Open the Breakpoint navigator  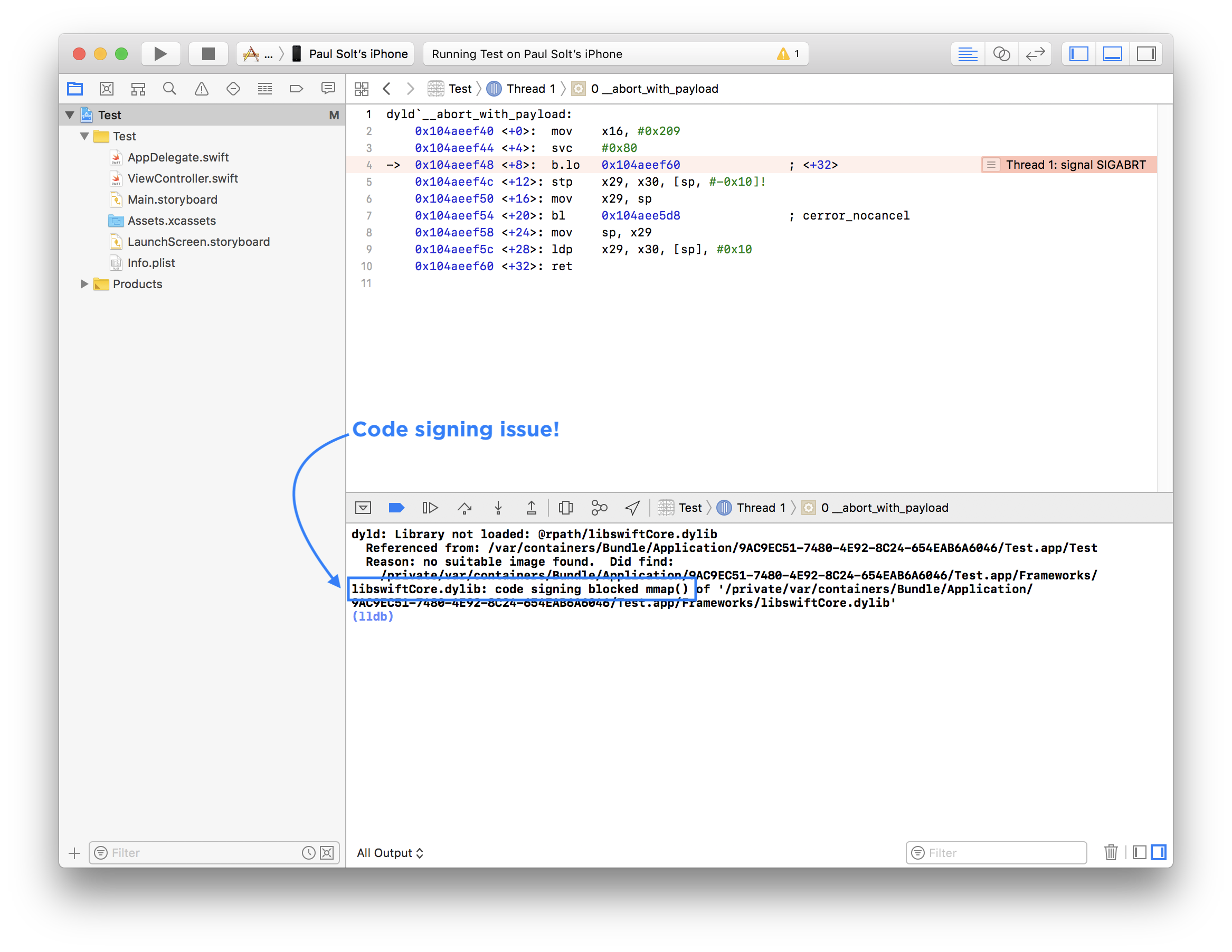296,89
